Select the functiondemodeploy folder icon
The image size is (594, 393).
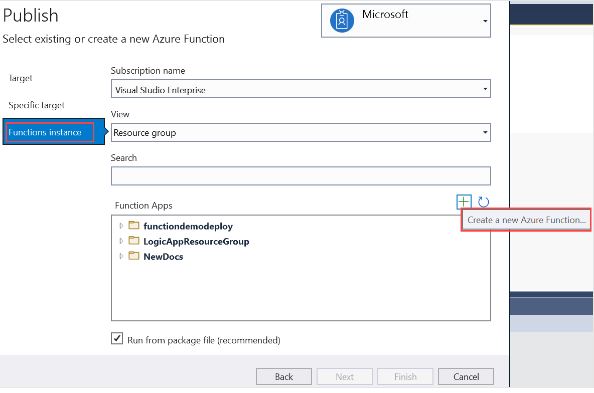click(134, 225)
